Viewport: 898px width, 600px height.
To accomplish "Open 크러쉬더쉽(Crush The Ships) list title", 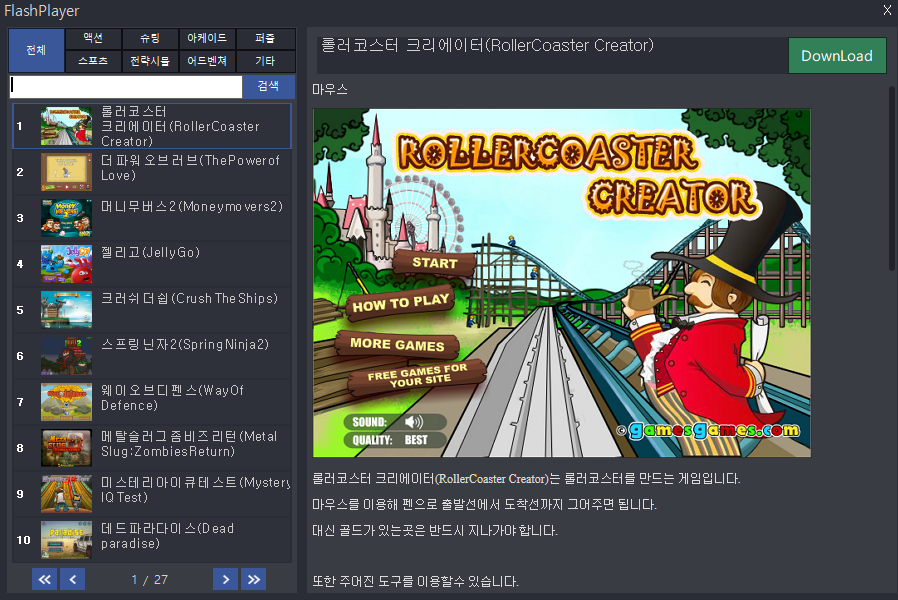I will [190, 298].
